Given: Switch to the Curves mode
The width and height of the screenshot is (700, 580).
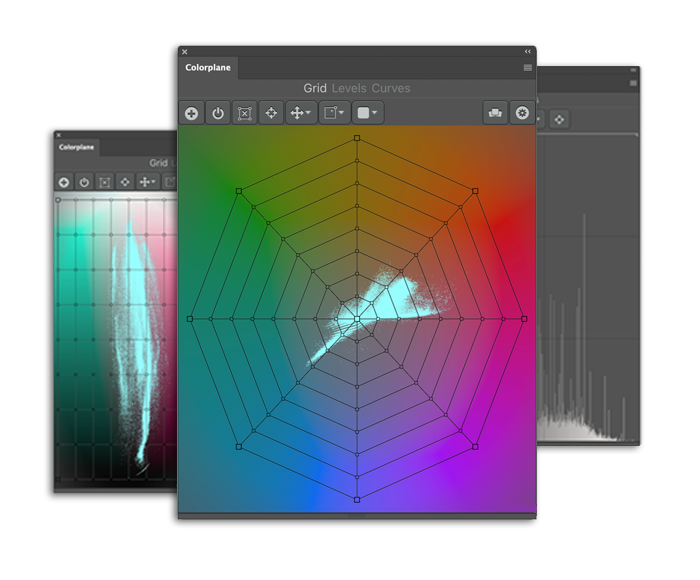Looking at the screenshot, I should (391, 88).
